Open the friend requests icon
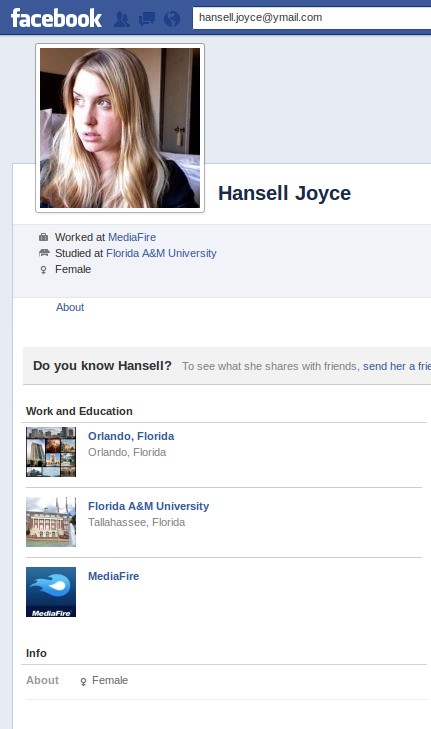Image resolution: width=431 pixels, height=729 pixels. tap(122, 19)
